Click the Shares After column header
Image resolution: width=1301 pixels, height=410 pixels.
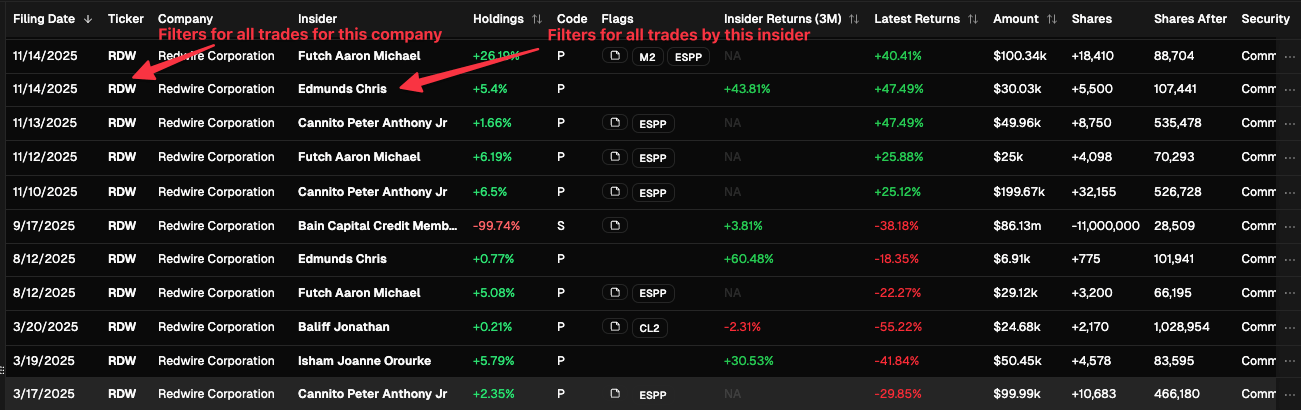[1190, 19]
